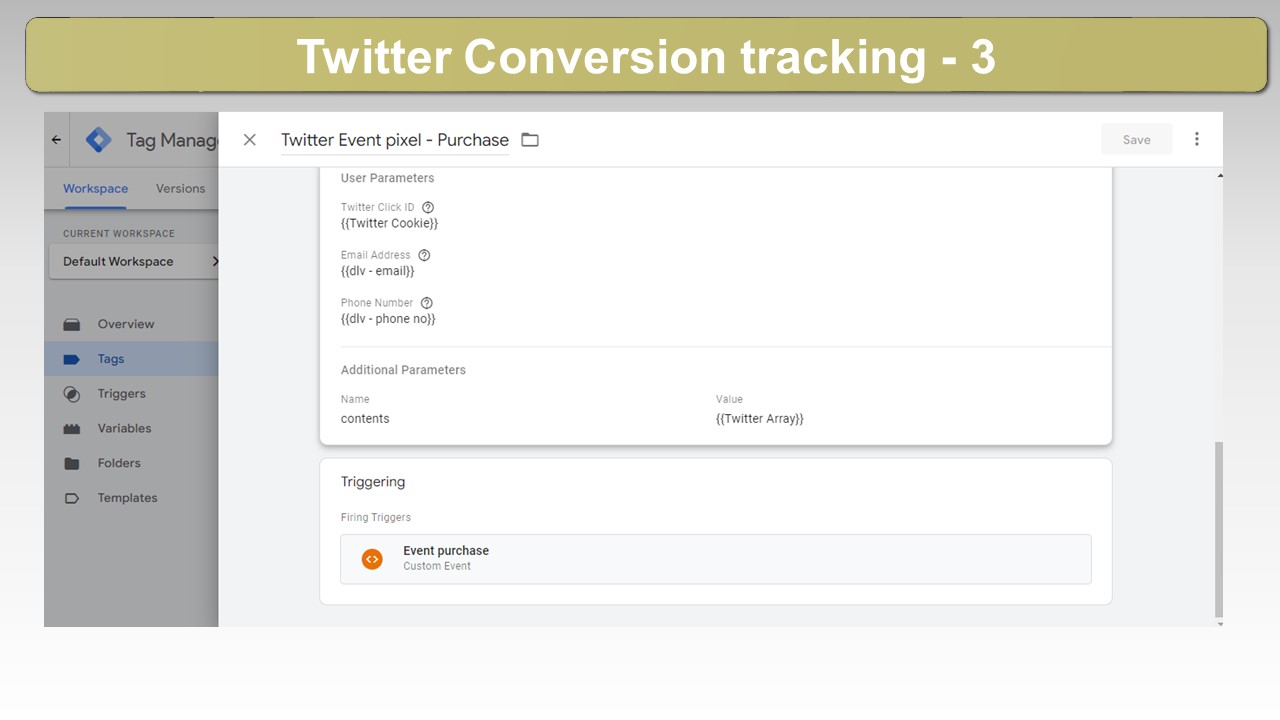
Task: Close the tag editor with X icon
Action: [x=250, y=140]
